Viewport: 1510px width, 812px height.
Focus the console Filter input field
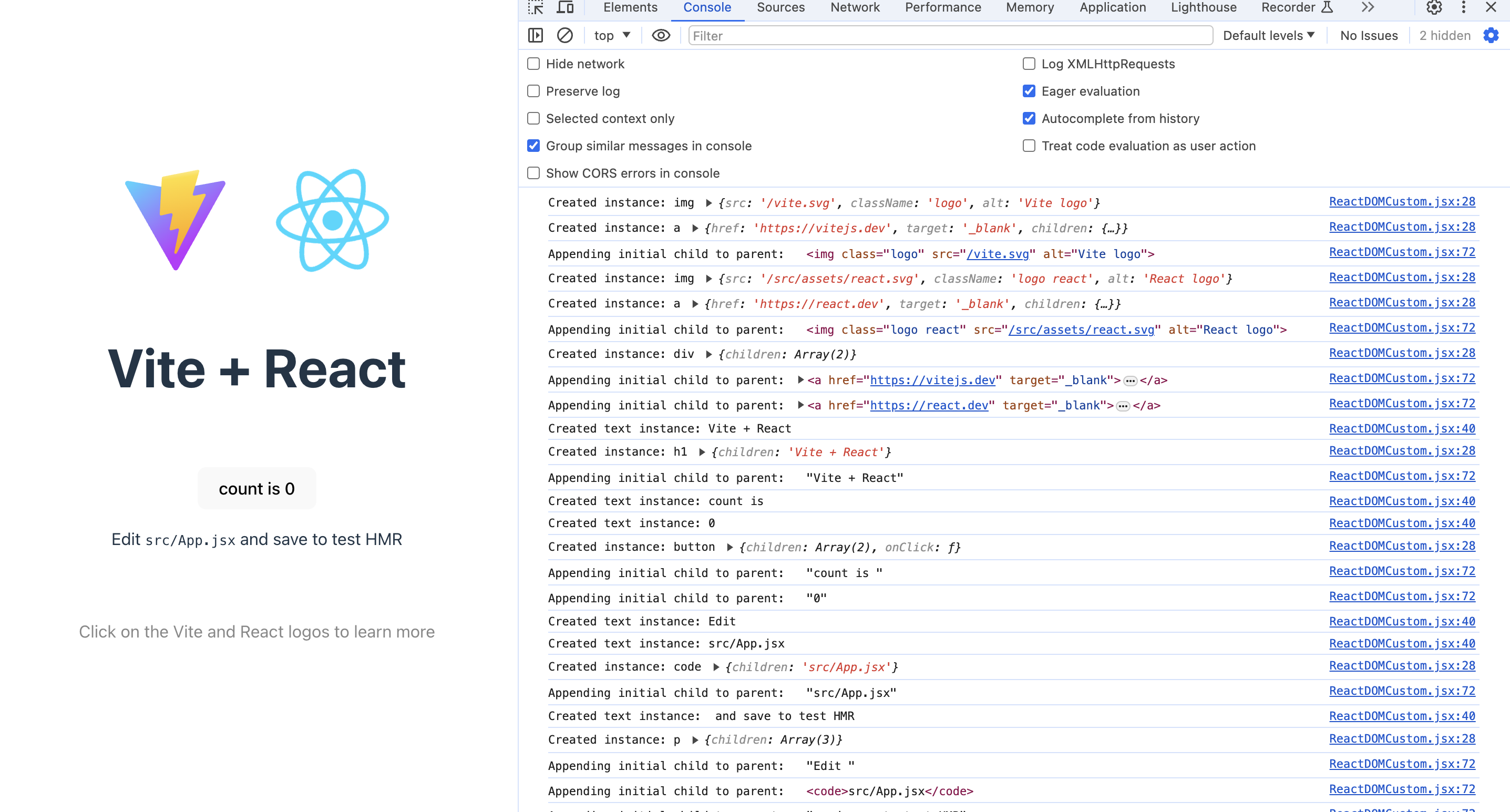point(950,35)
